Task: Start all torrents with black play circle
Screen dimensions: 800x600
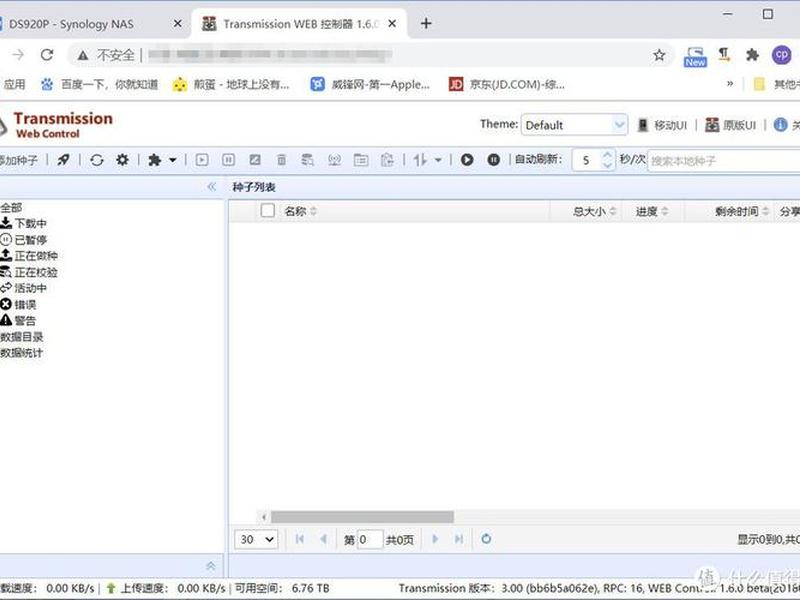Action: [467, 160]
